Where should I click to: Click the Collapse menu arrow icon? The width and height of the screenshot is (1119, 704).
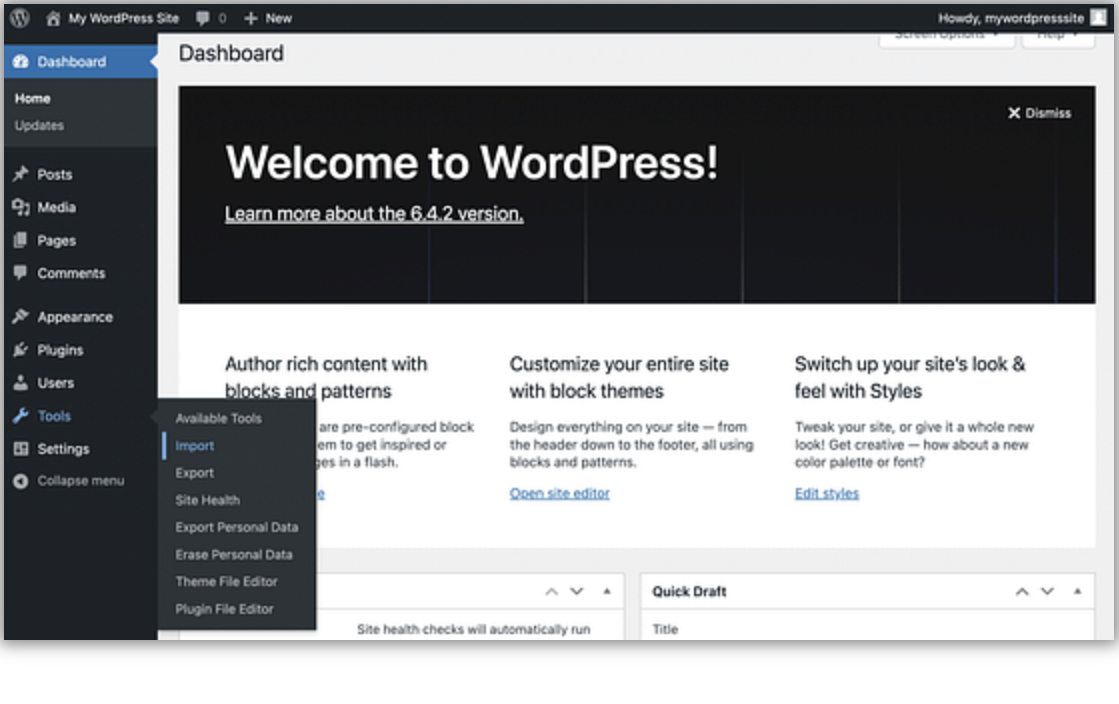[x=21, y=481]
